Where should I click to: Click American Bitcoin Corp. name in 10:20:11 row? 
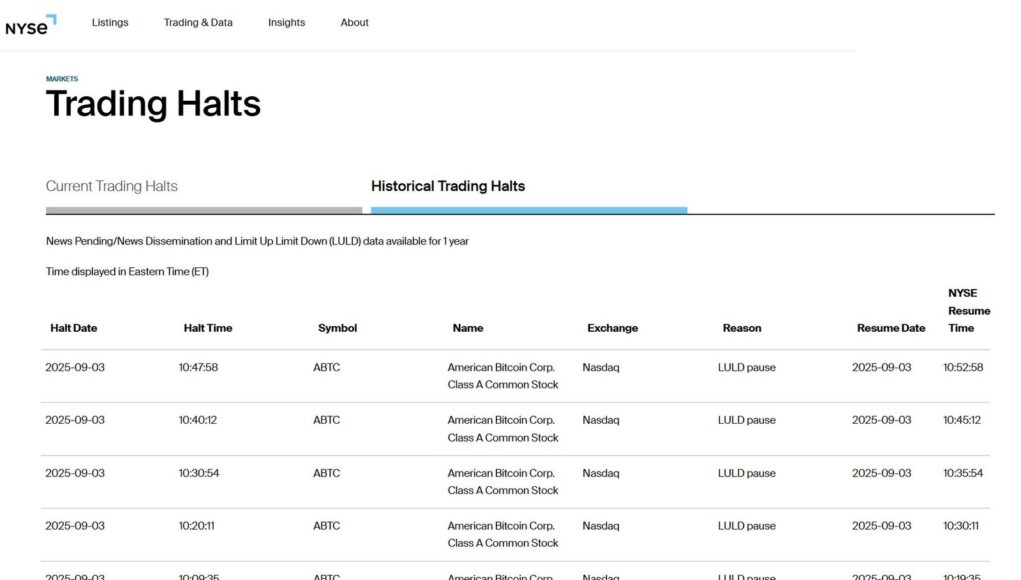point(503,534)
